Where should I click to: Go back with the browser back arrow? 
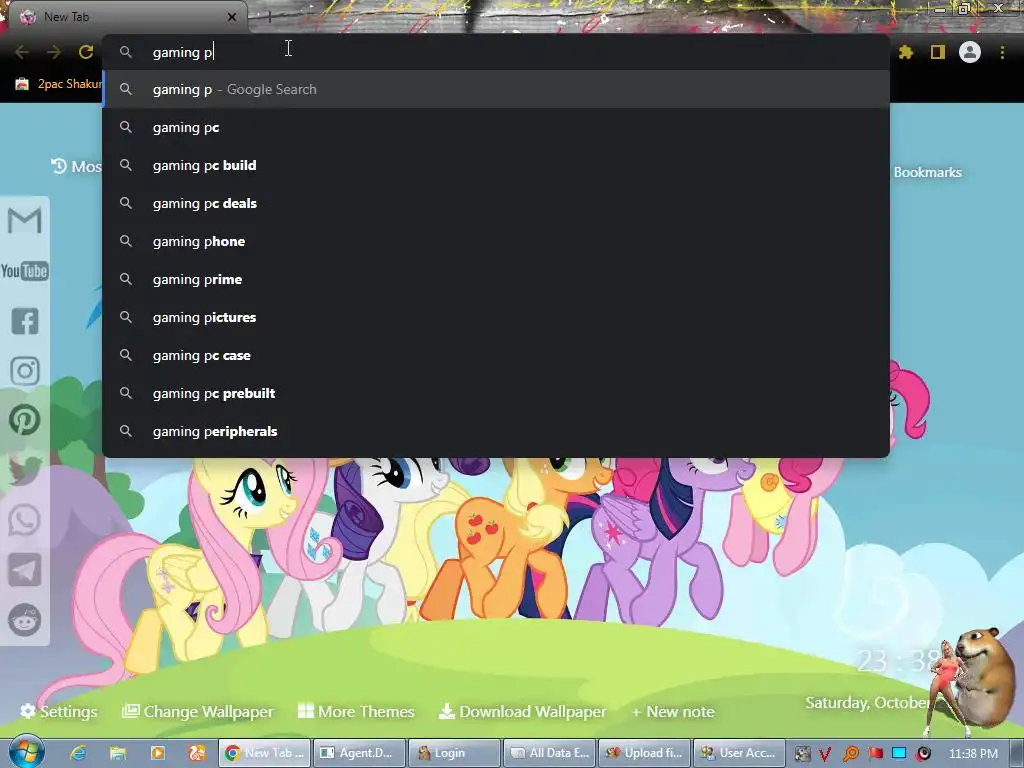(x=22, y=52)
